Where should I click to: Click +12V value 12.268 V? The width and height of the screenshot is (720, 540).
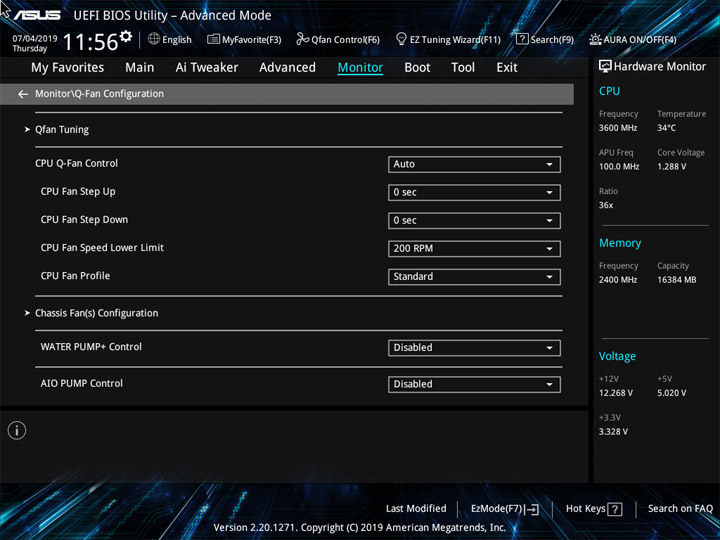coord(615,393)
